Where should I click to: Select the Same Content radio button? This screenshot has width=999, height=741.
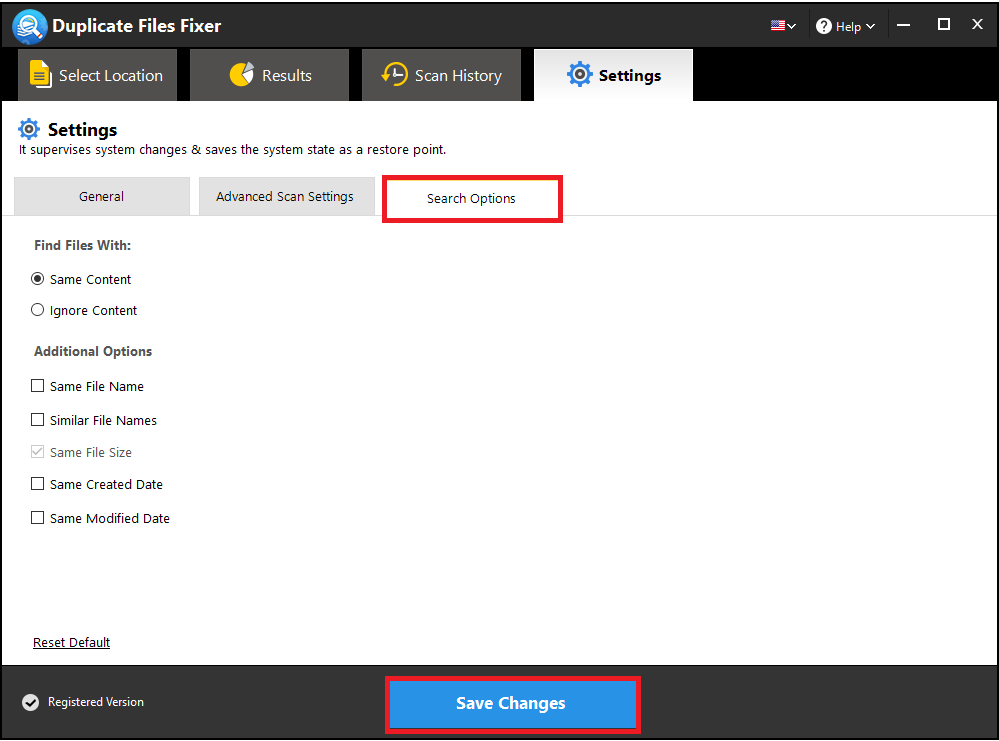tap(38, 279)
